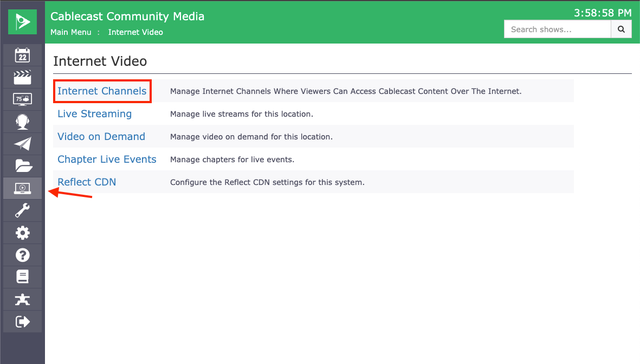Click 'Manage video on demand for this location.' text
This screenshot has height=364, width=640.
tap(251, 137)
